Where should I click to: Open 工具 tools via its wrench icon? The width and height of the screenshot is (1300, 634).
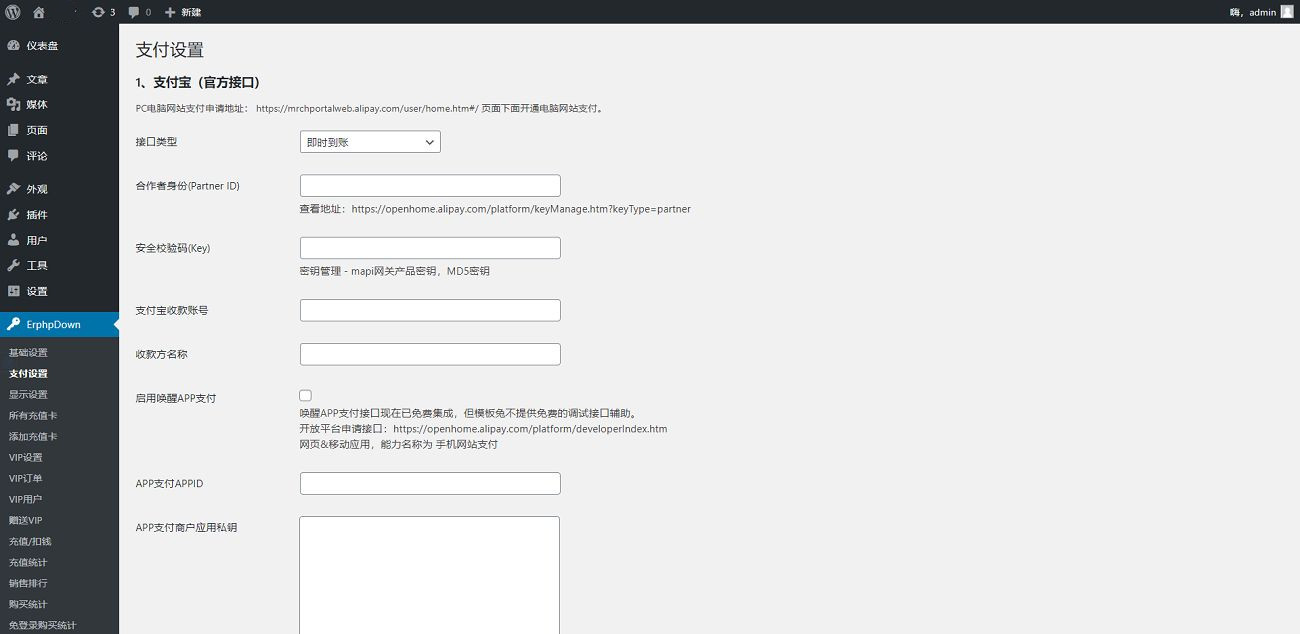[14, 266]
